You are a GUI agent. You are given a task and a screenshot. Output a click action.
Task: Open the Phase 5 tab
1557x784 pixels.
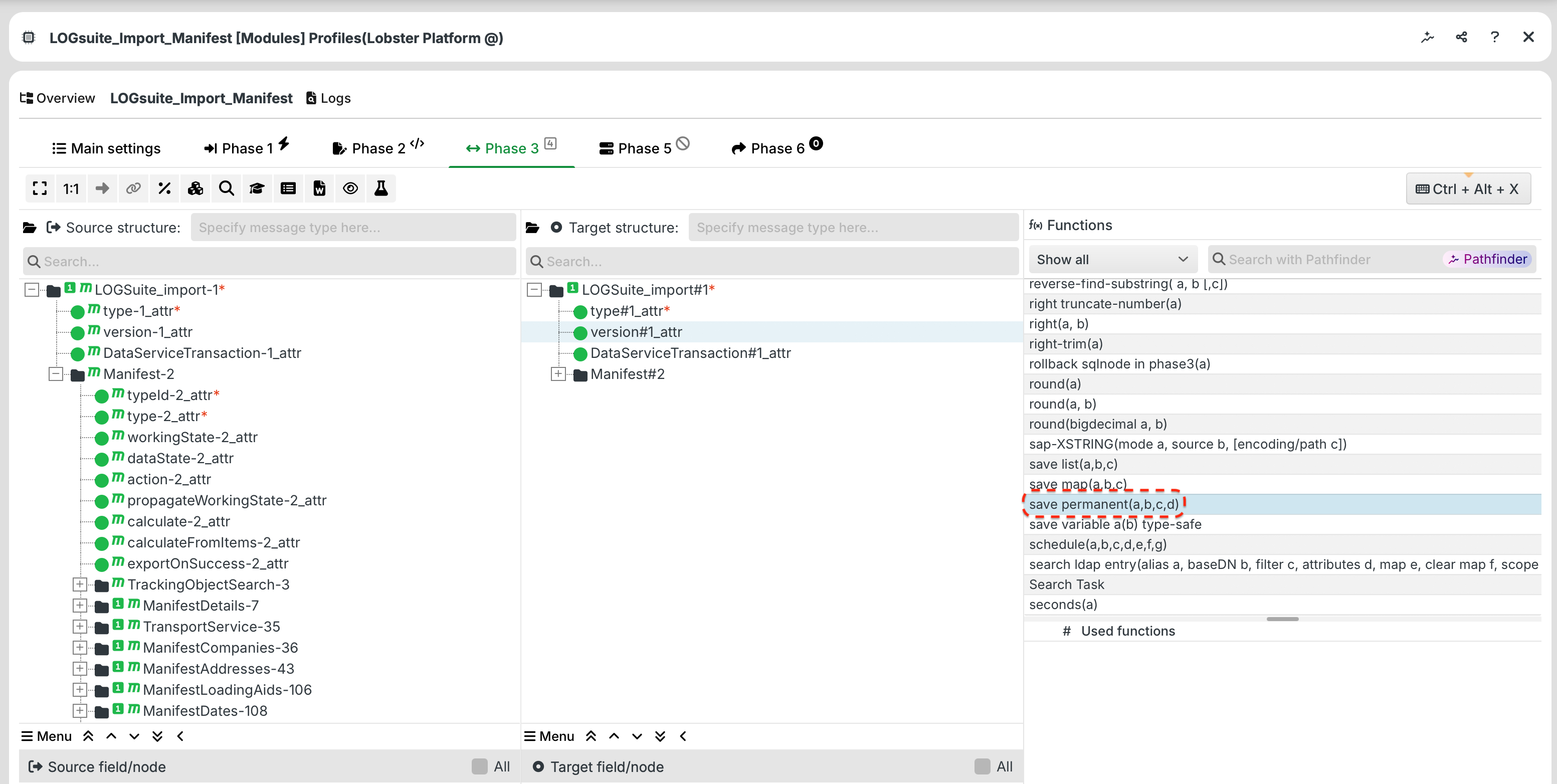(644, 148)
